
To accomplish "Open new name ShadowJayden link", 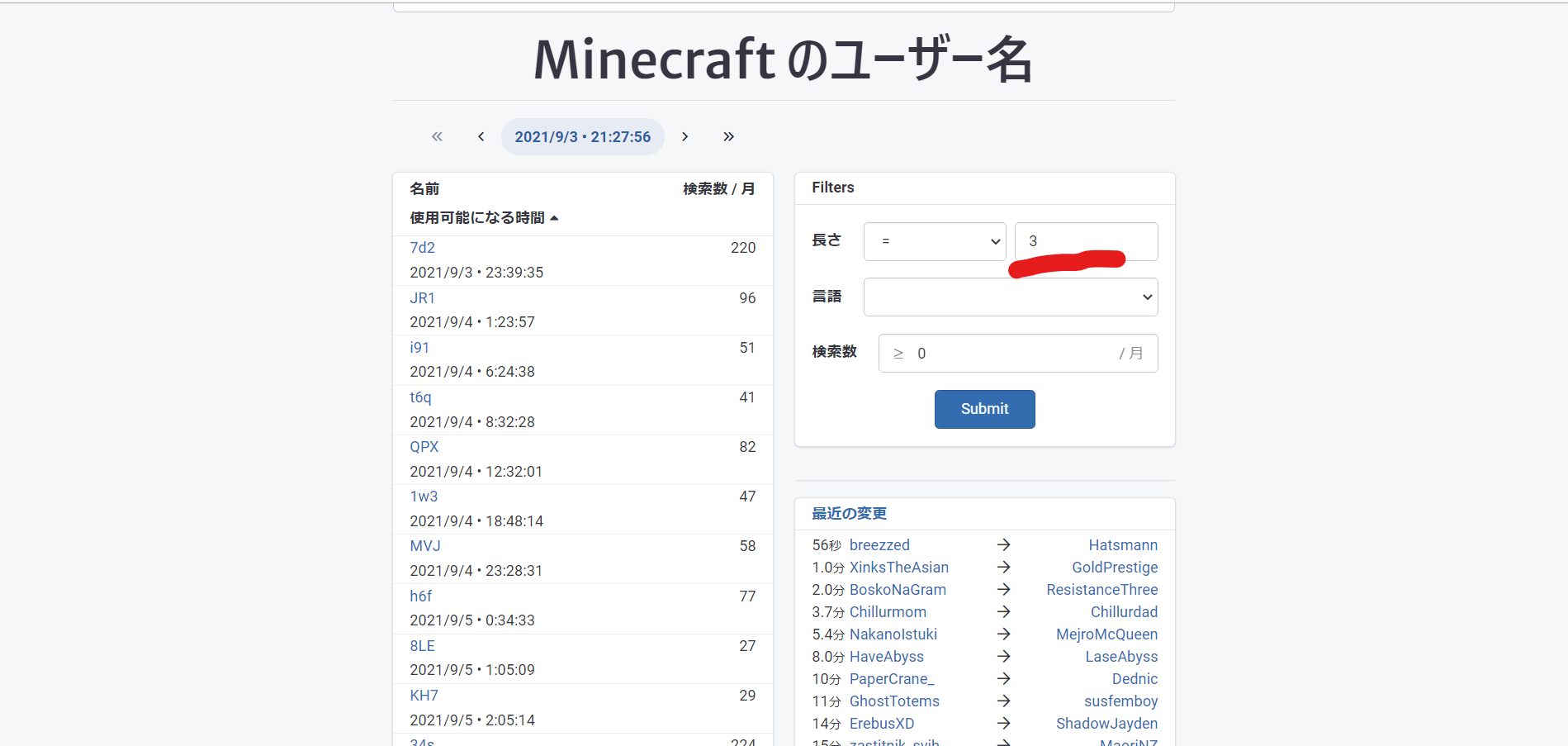I will [x=1106, y=724].
